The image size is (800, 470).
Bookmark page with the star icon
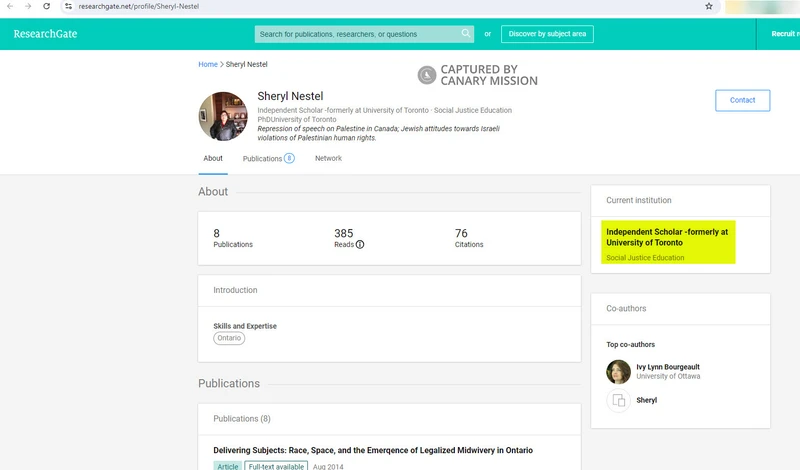tap(709, 6)
